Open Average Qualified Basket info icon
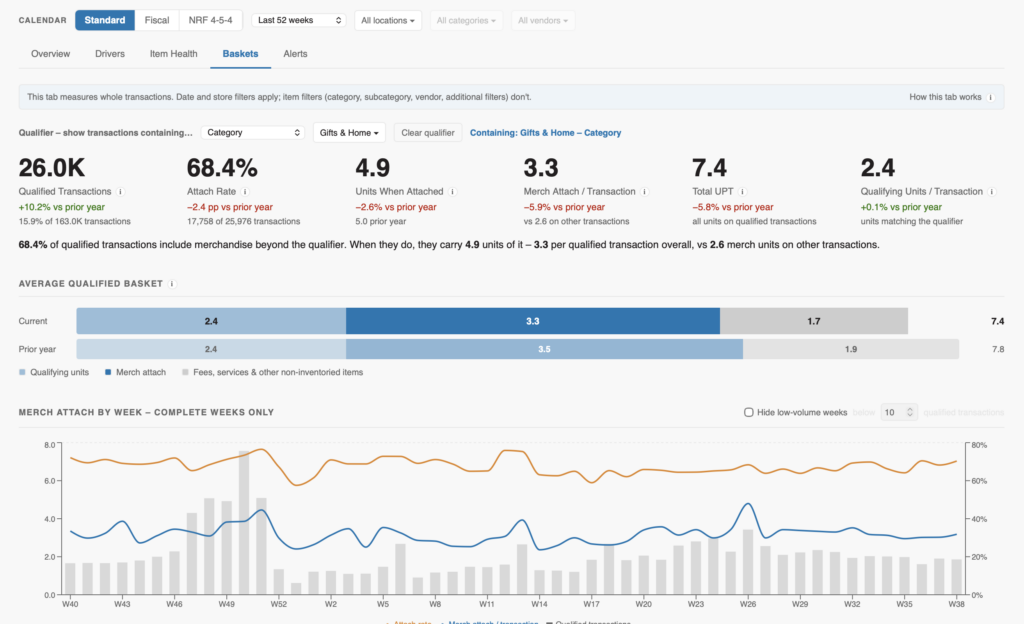The image size is (1024, 624). (x=172, y=284)
